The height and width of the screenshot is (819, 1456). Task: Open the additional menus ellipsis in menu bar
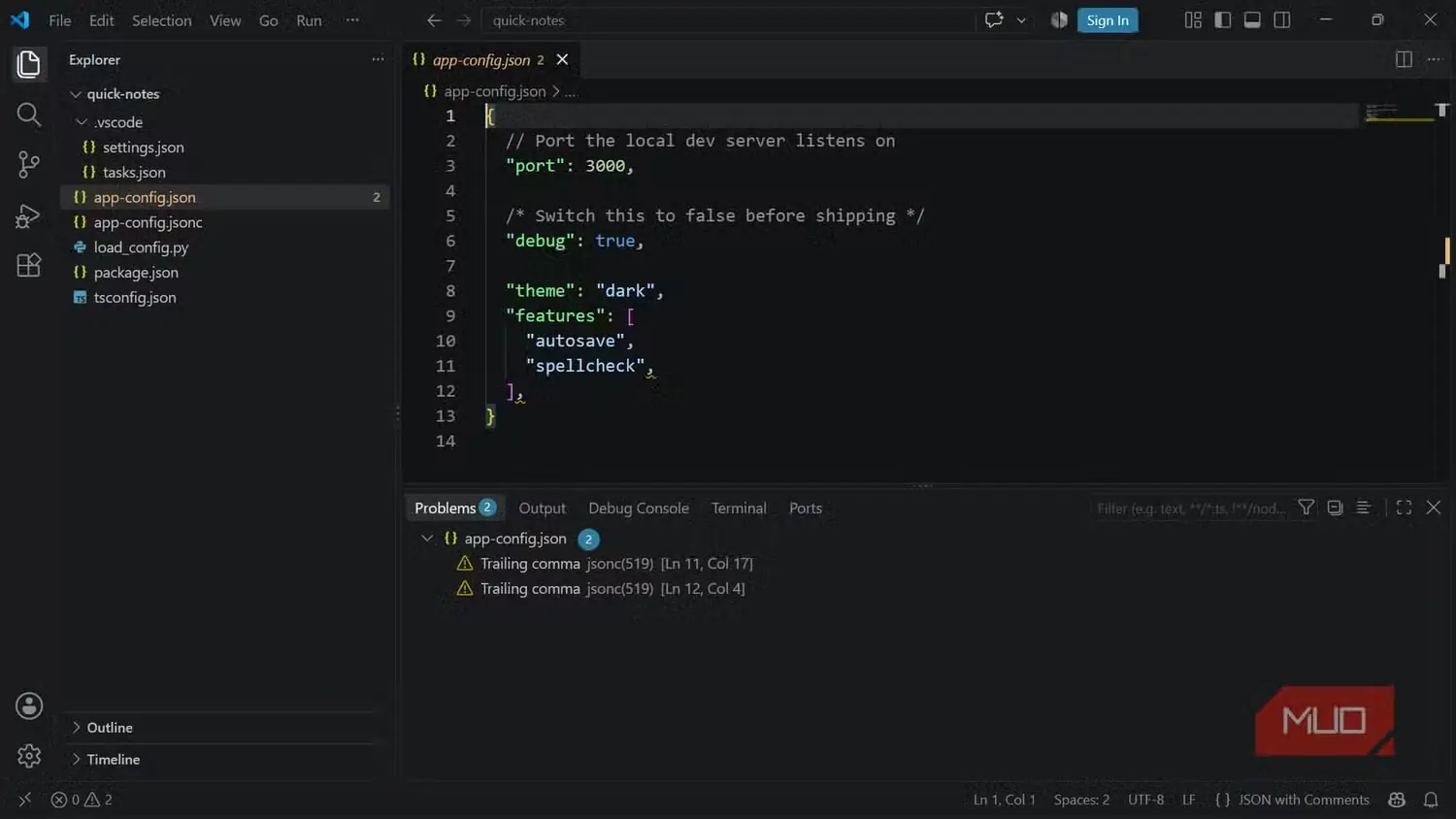coord(352,20)
